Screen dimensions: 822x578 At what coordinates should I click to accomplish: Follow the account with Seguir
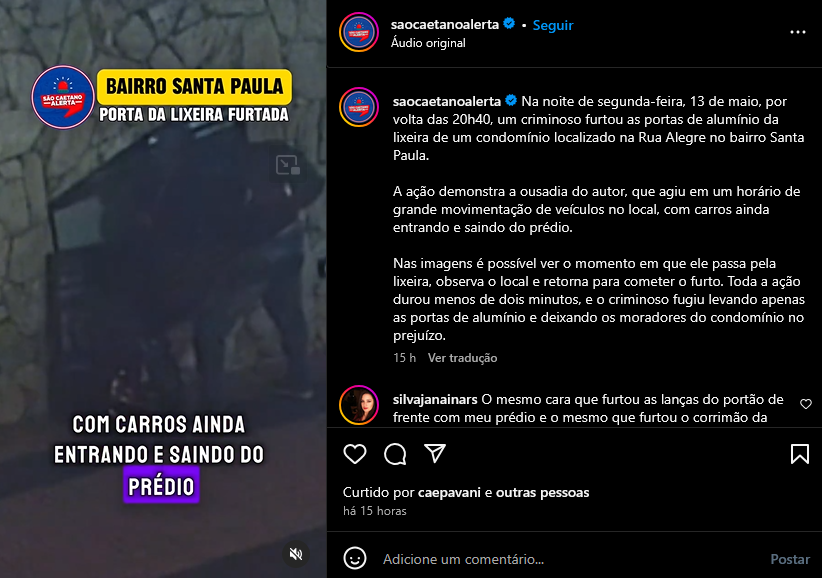point(553,25)
